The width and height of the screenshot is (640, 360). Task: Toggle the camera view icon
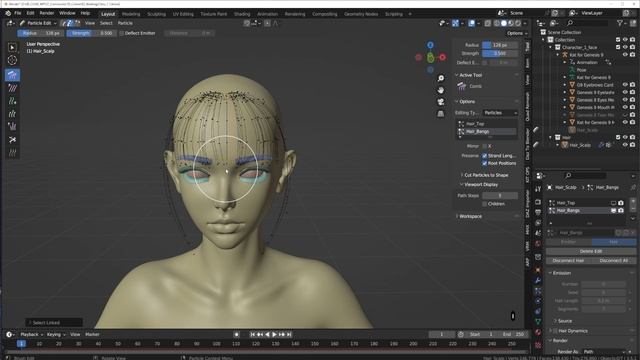pos(441,102)
